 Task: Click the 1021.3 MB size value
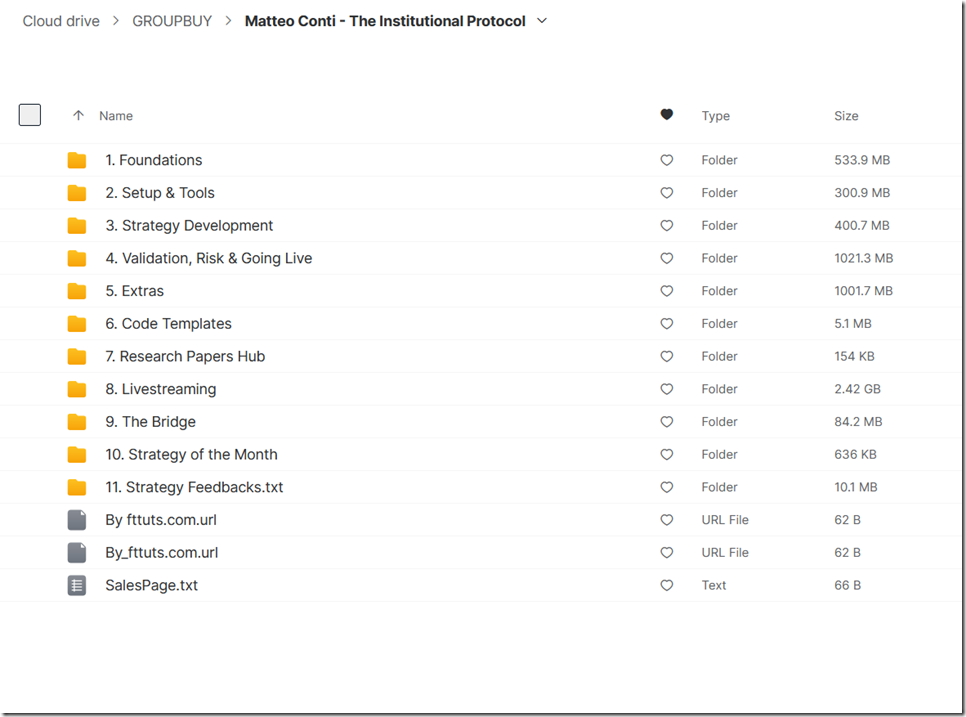click(863, 258)
